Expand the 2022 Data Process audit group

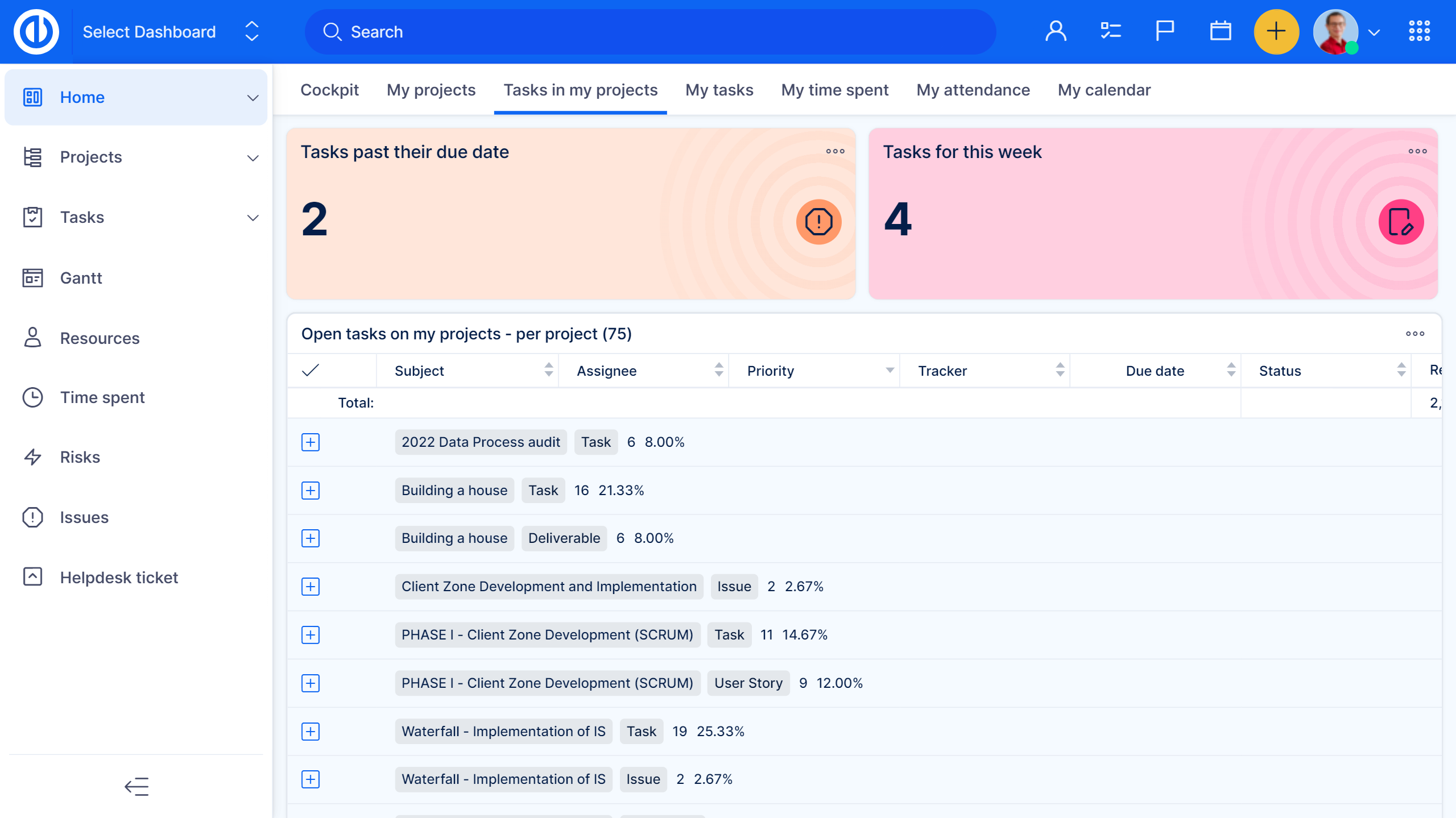tap(311, 442)
